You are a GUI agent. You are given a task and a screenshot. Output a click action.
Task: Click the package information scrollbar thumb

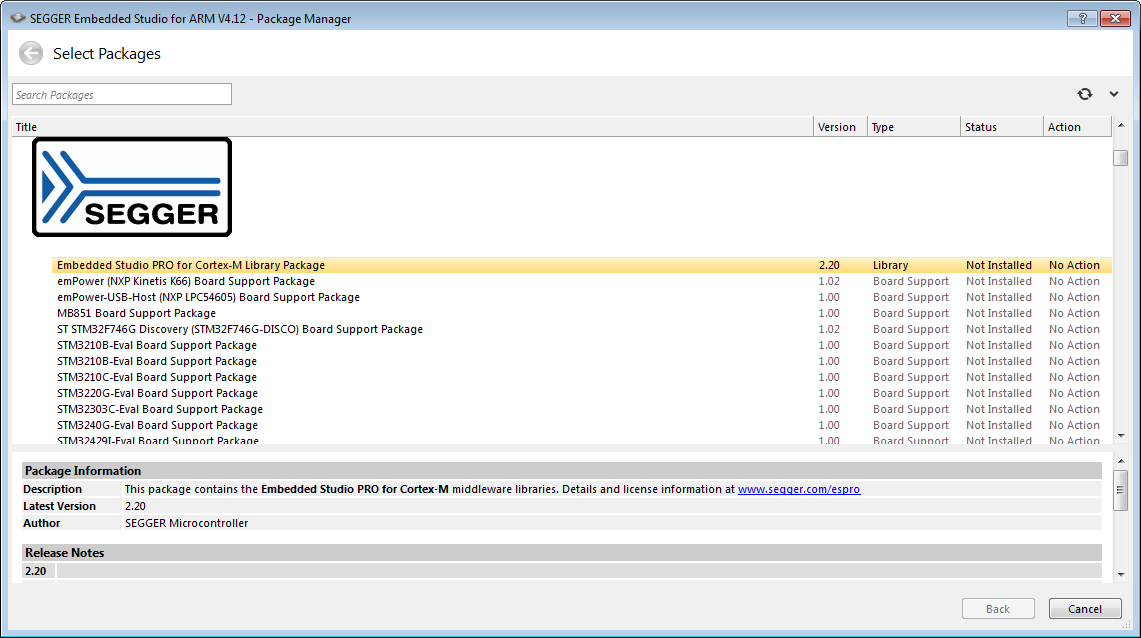[x=1121, y=490]
